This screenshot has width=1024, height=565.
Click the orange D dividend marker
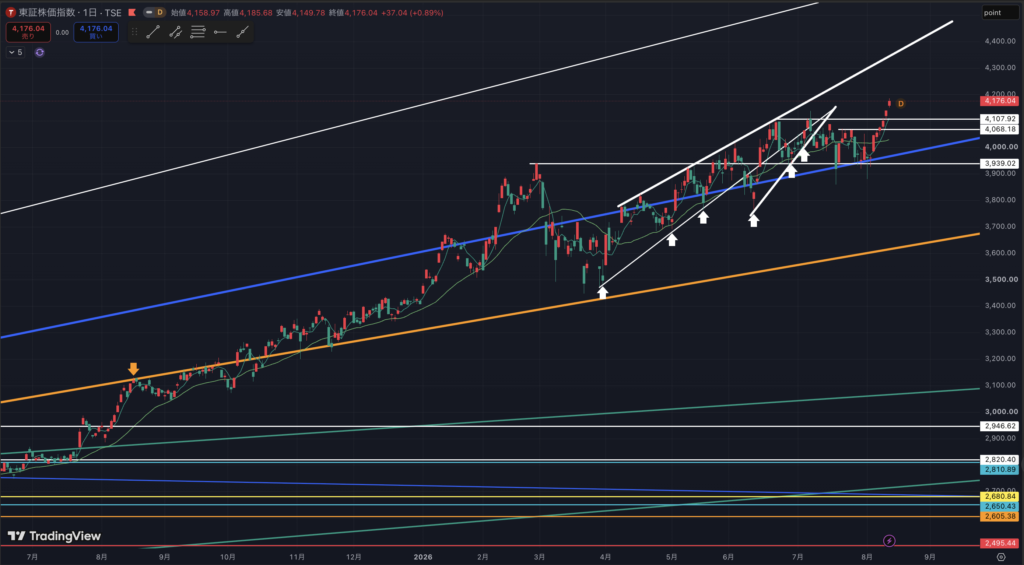pos(901,104)
